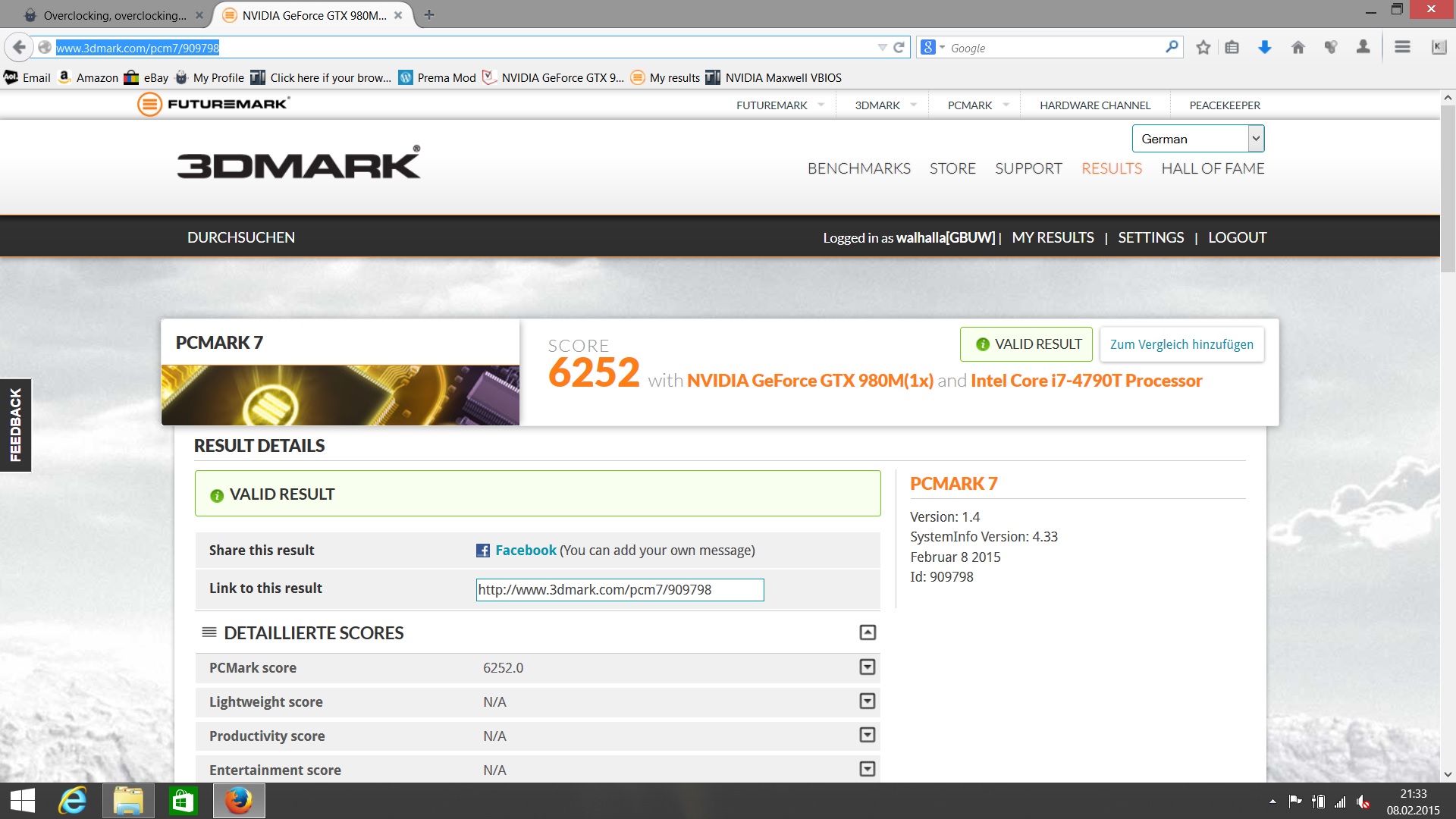Click the PCMark 7 banner thumbnail
This screenshot has width=1456, height=819.
[340, 395]
